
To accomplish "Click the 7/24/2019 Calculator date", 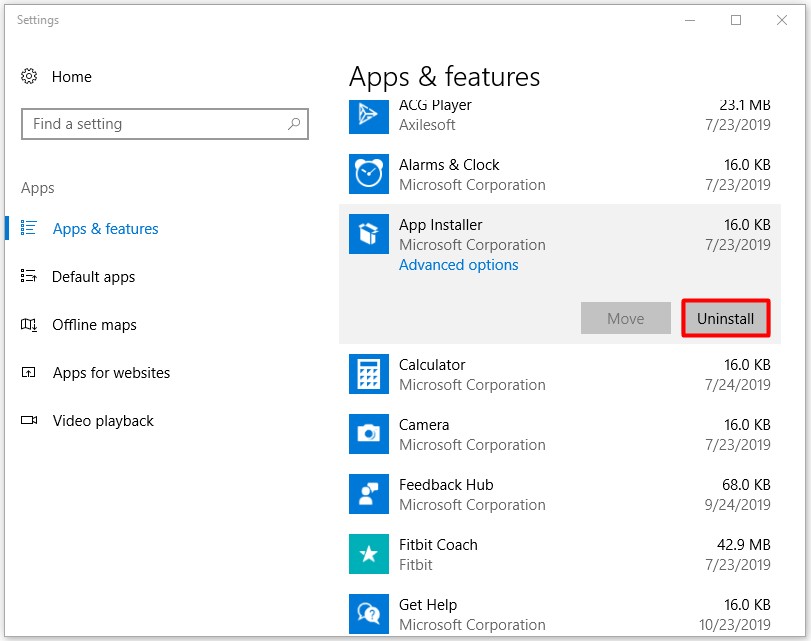I will pos(738,385).
